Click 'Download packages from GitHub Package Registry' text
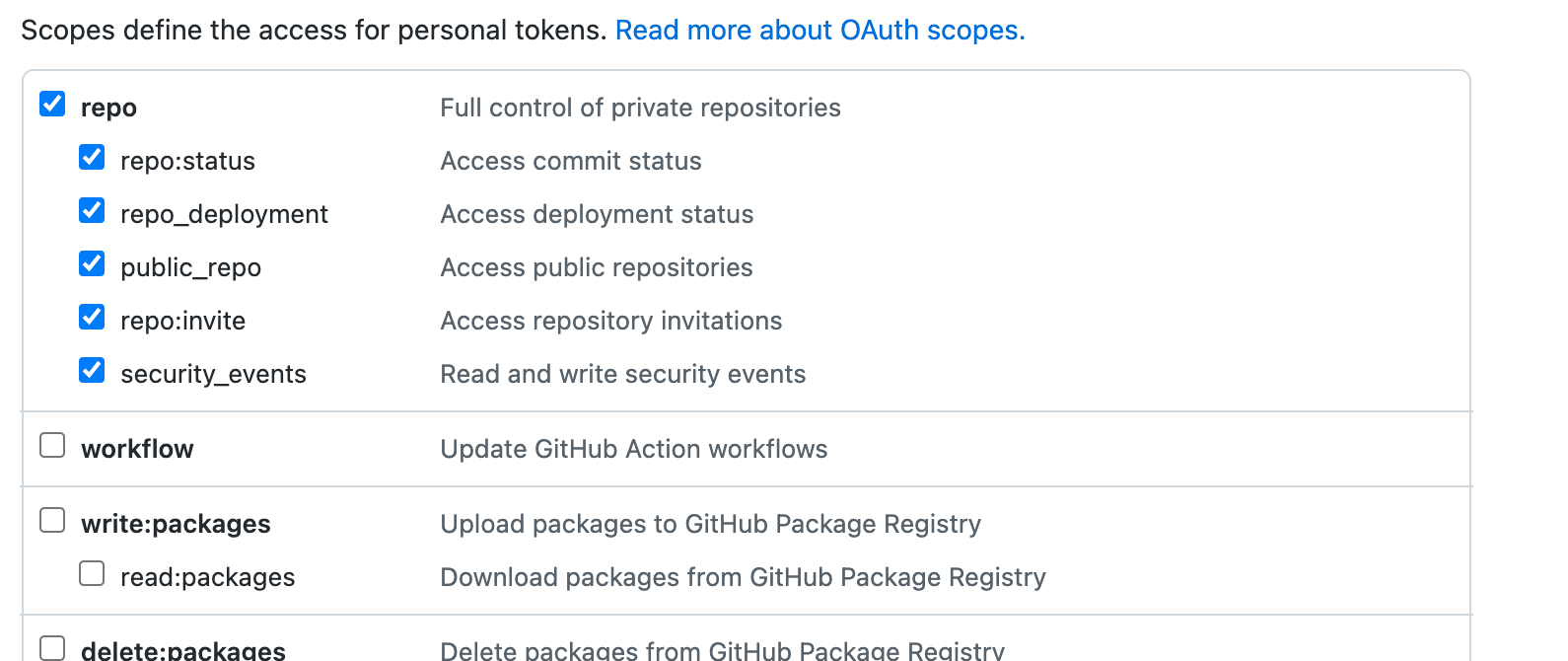Viewport: 1568px width, 661px height. click(x=743, y=577)
